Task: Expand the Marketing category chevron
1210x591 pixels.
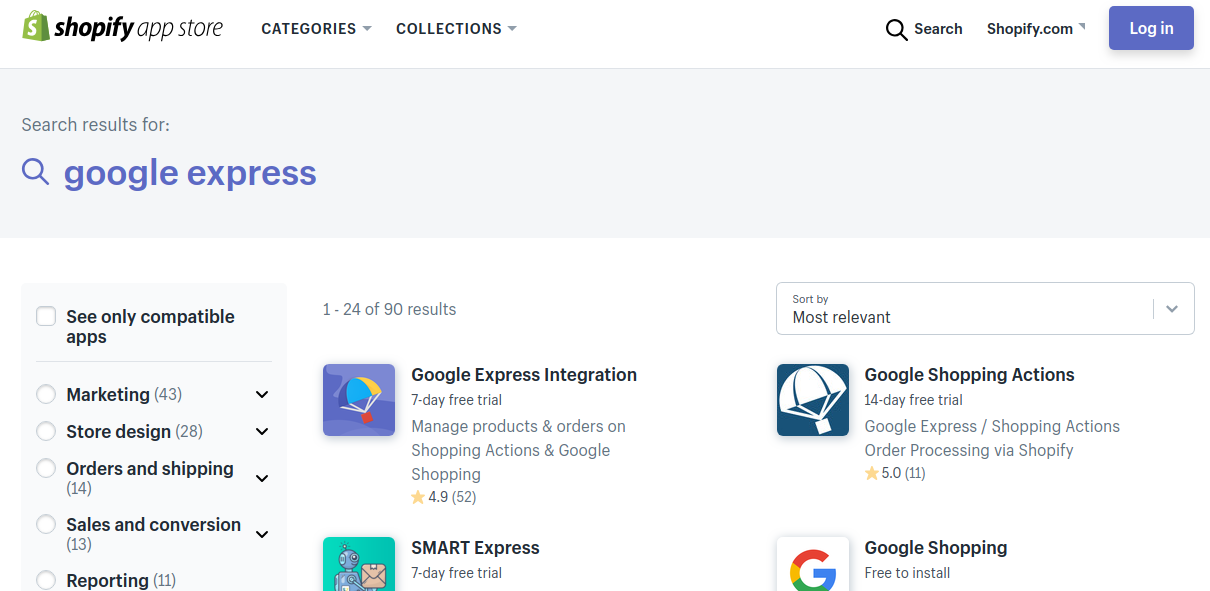Action: pos(262,395)
